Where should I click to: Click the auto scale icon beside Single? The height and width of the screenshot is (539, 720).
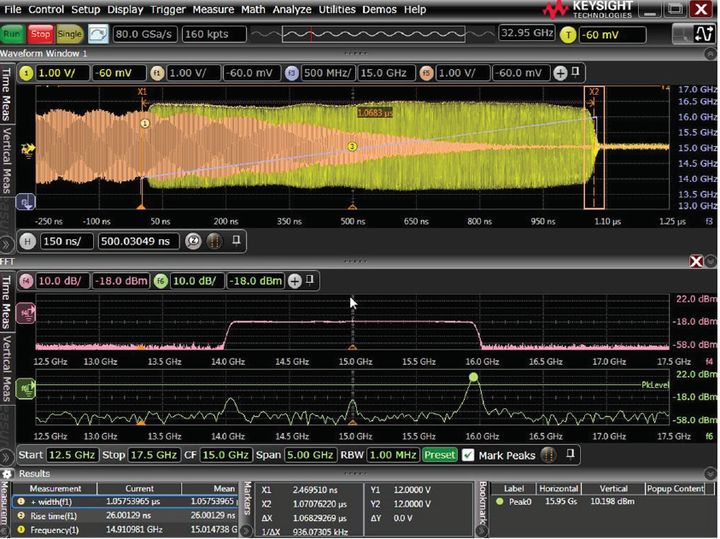[x=98, y=33]
